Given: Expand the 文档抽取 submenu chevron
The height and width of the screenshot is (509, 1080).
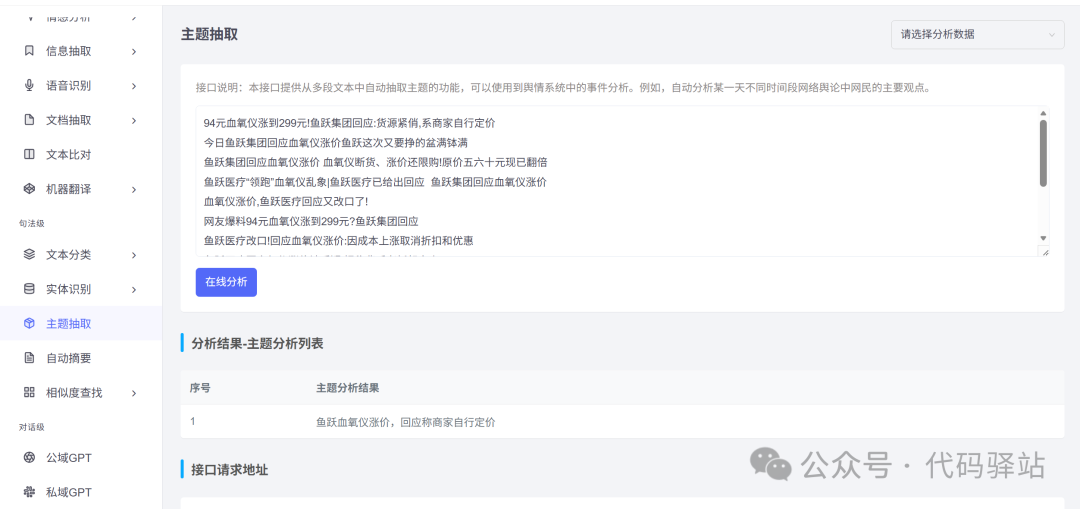Looking at the screenshot, I should (134, 120).
